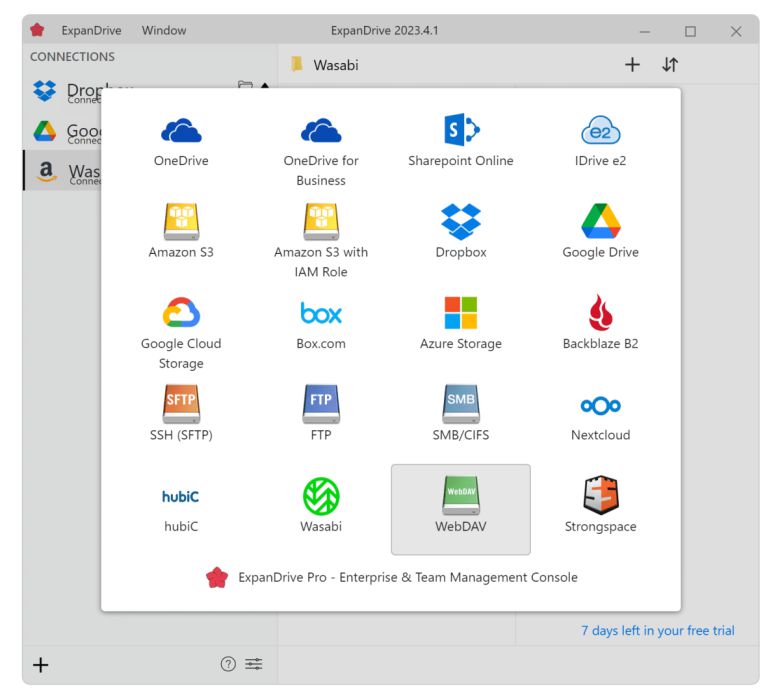Open the settings sliders icon at bottom

(254, 664)
